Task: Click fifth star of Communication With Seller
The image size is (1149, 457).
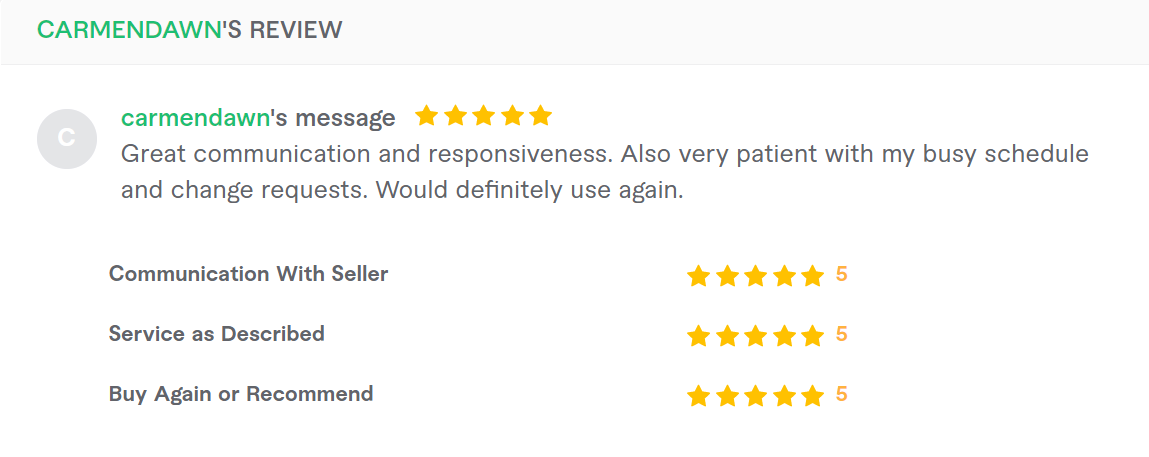Action: (x=812, y=276)
